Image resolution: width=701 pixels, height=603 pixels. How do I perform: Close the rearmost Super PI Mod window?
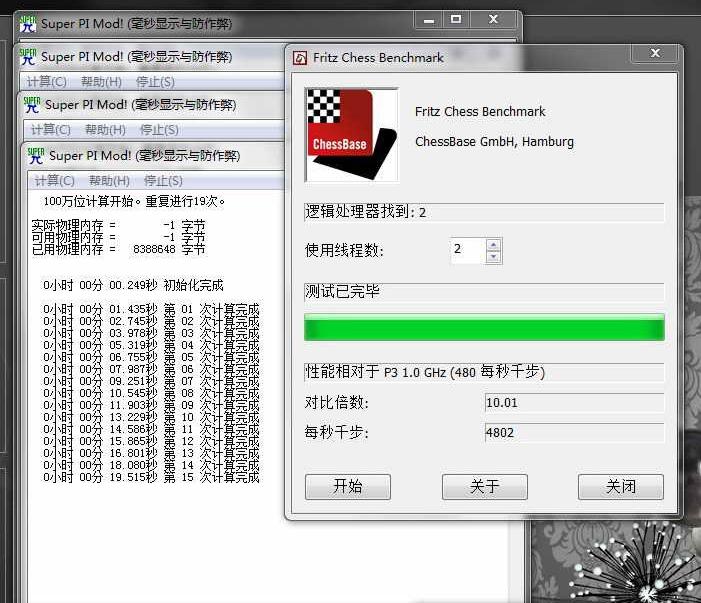494,20
